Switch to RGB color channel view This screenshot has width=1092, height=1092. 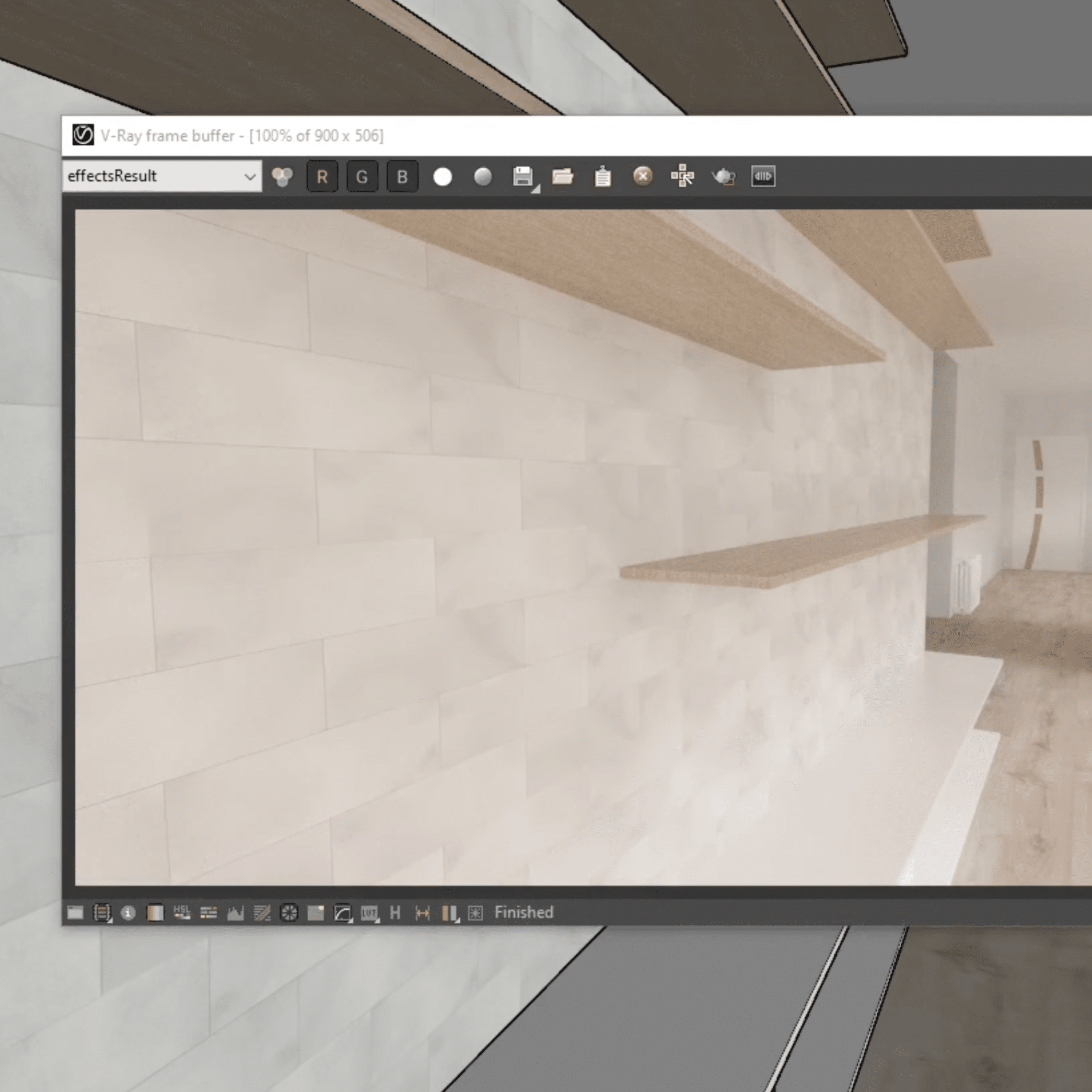pos(282,177)
